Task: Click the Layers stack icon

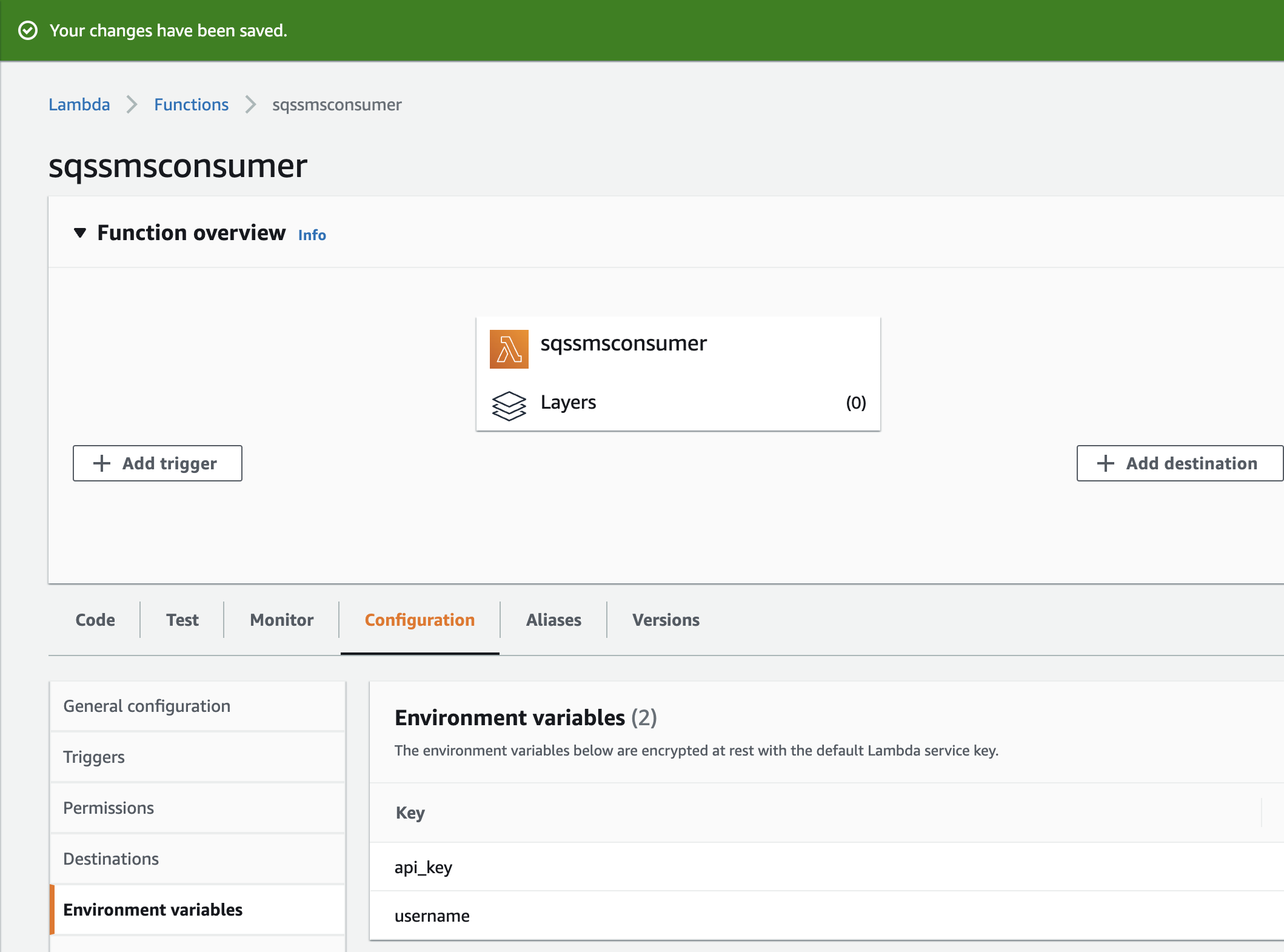Action: pyautogui.click(x=509, y=406)
